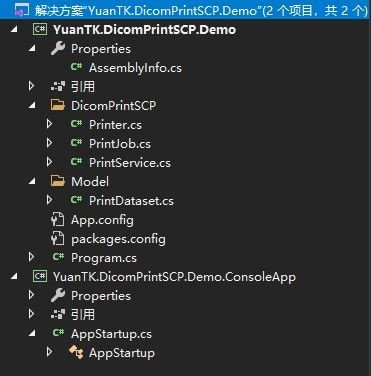Select the AppStartup class entry
Viewport: 371px width, 376px height.
tap(122, 353)
